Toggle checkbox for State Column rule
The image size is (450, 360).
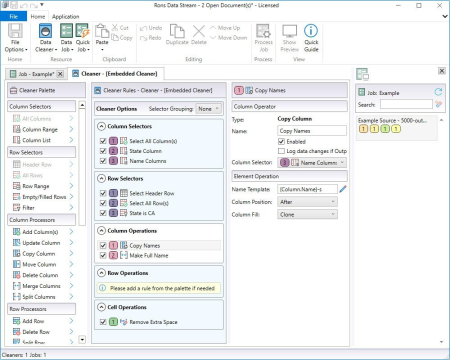(103, 151)
